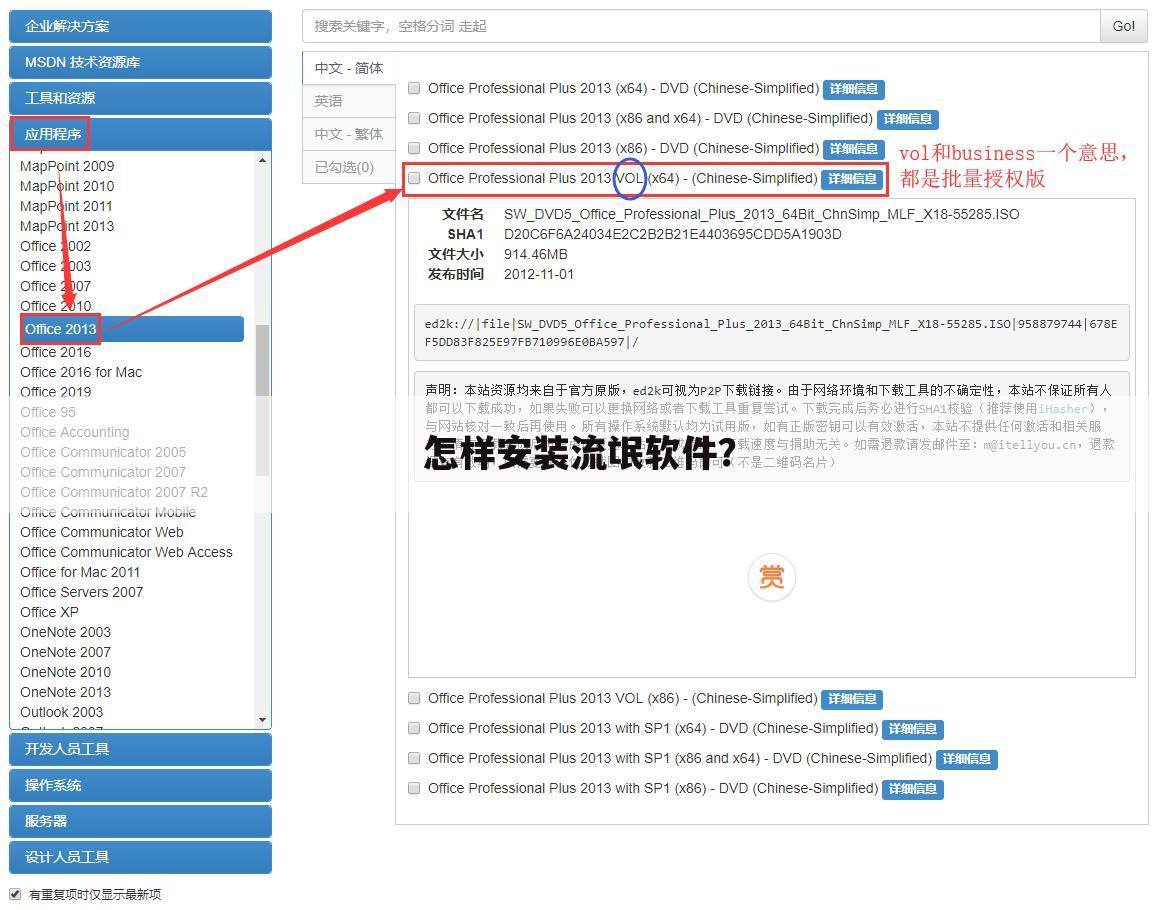This screenshot has width=1158, height=910.
Task: Toggle 详细信息 for 2013 VOL (x64)
Action: click(852, 179)
